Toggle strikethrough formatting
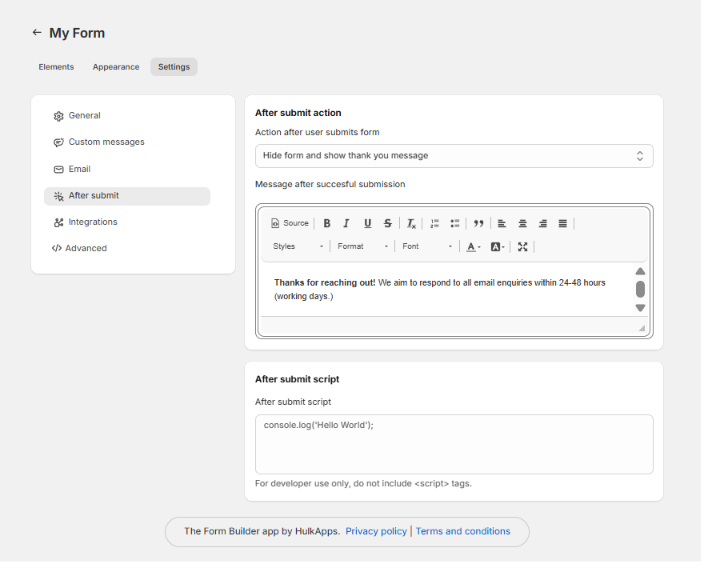Screen dimensions: 701x562 click(x=388, y=223)
